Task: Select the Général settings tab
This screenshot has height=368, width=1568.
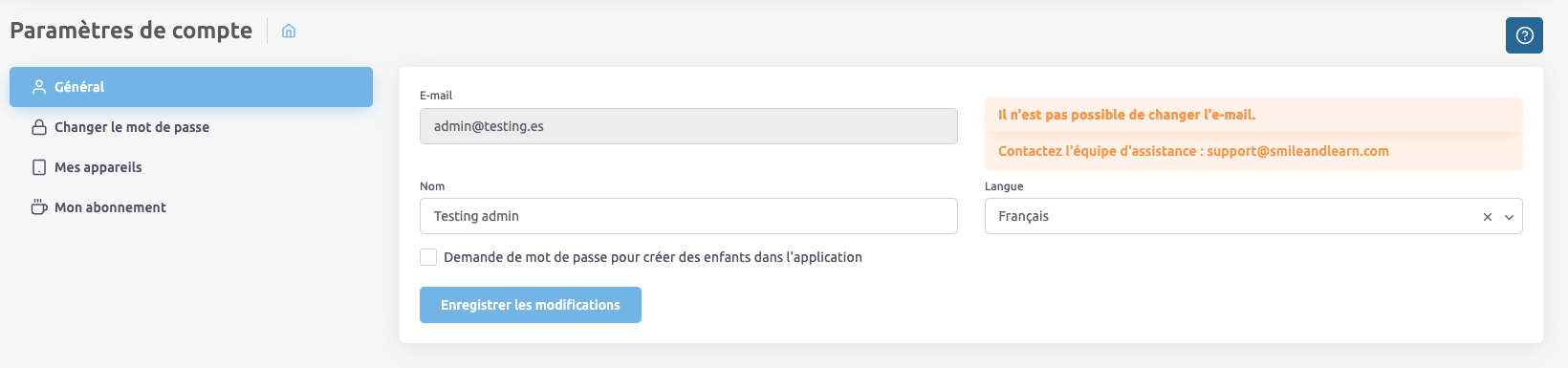Action: [191, 87]
